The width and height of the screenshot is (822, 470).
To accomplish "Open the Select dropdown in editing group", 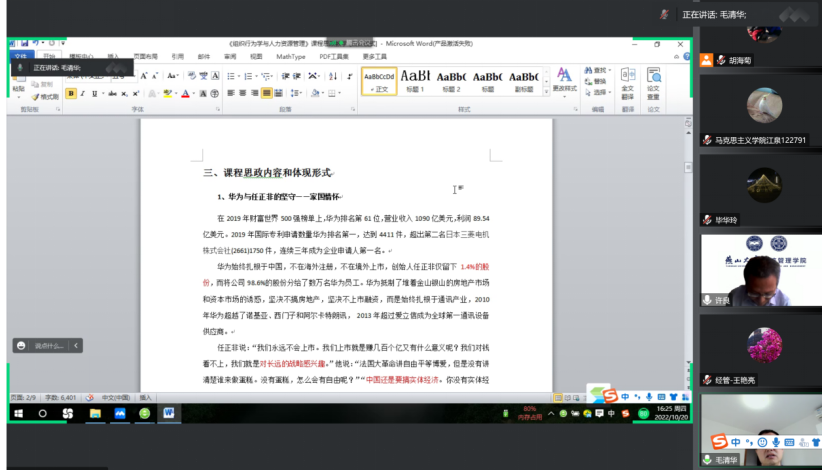I will click(600, 92).
